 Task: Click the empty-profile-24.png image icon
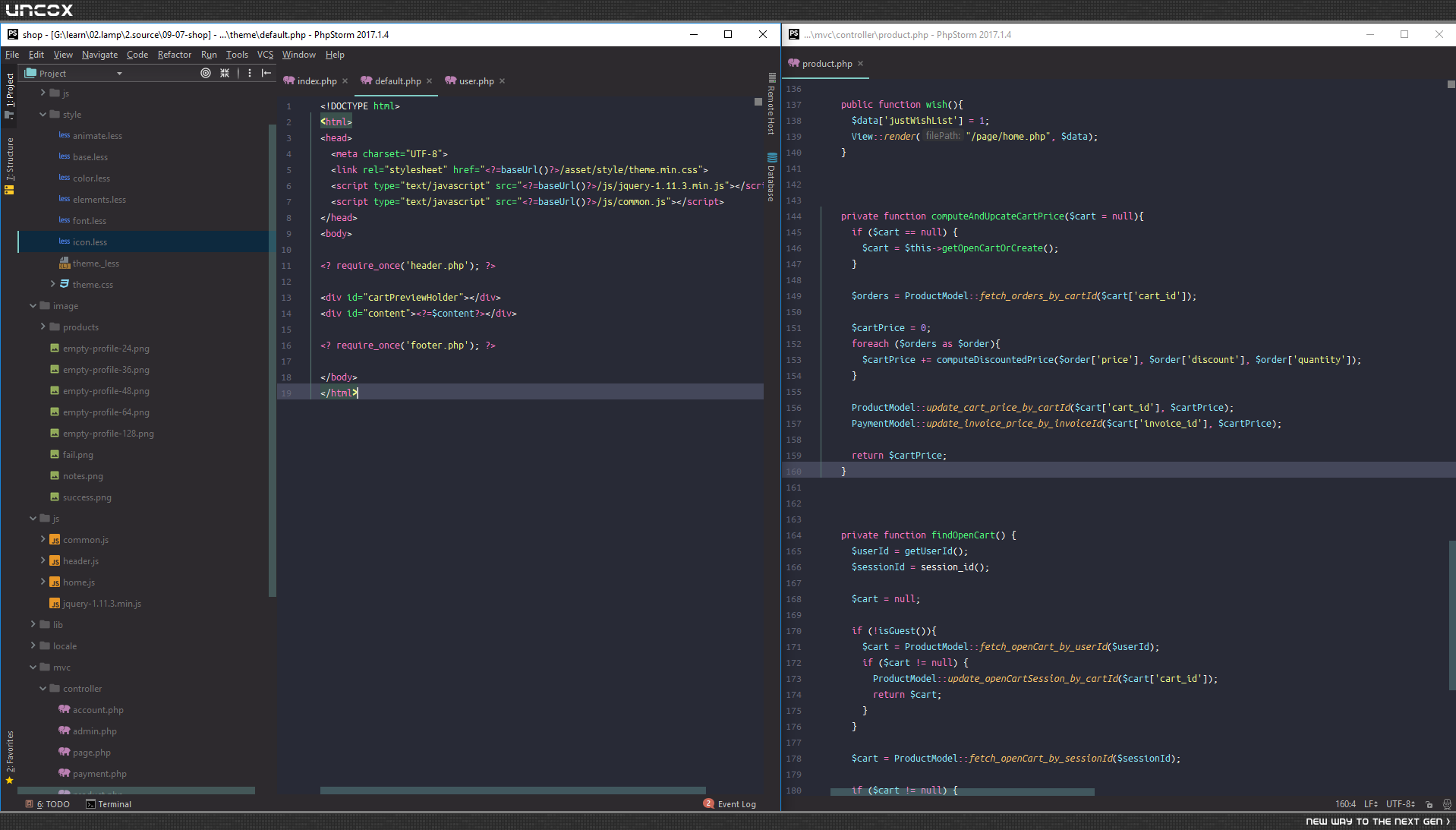tap(55, 348)
